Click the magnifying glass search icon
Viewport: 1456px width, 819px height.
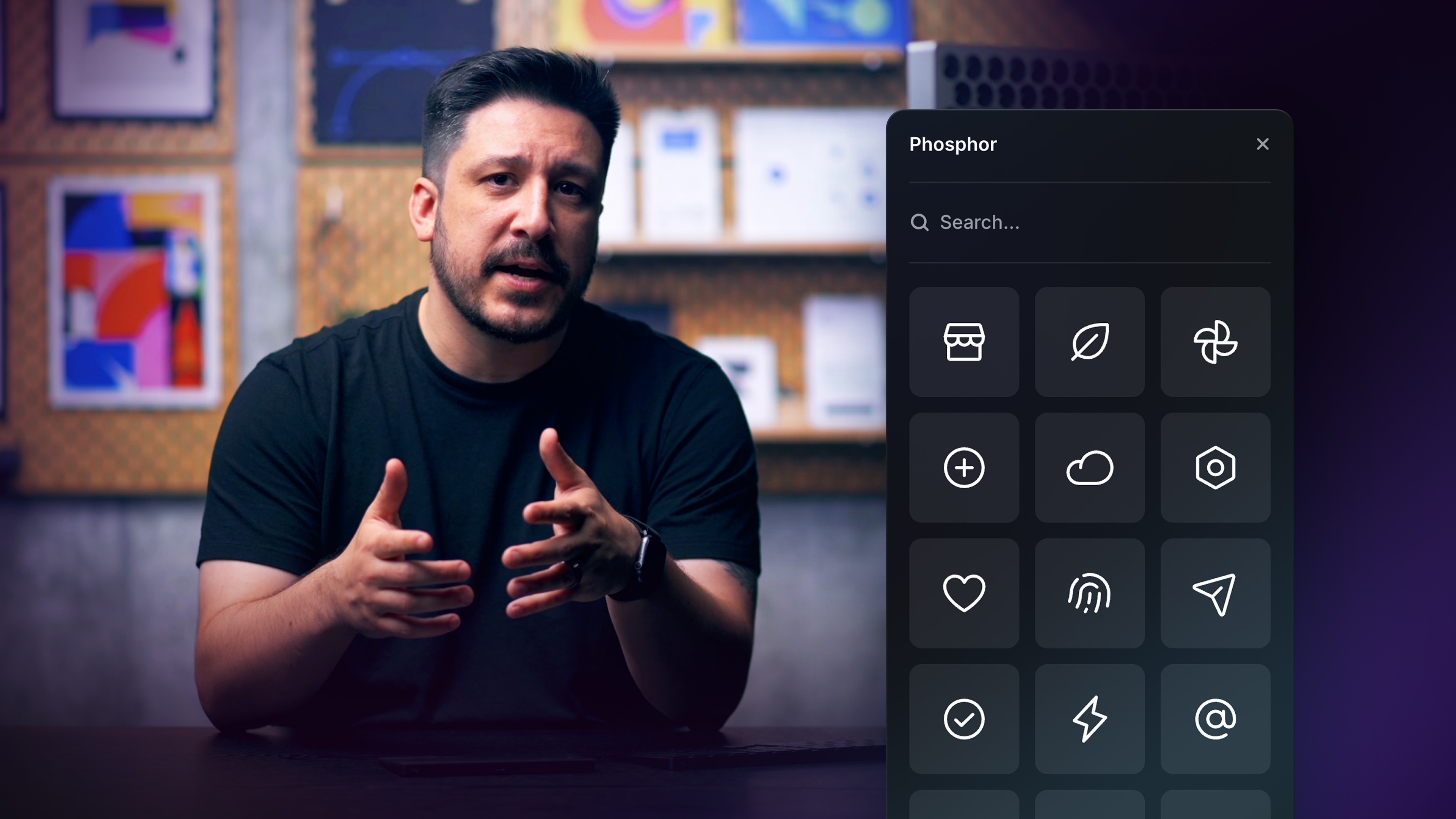pyautogui.click(x=919, y=222)
